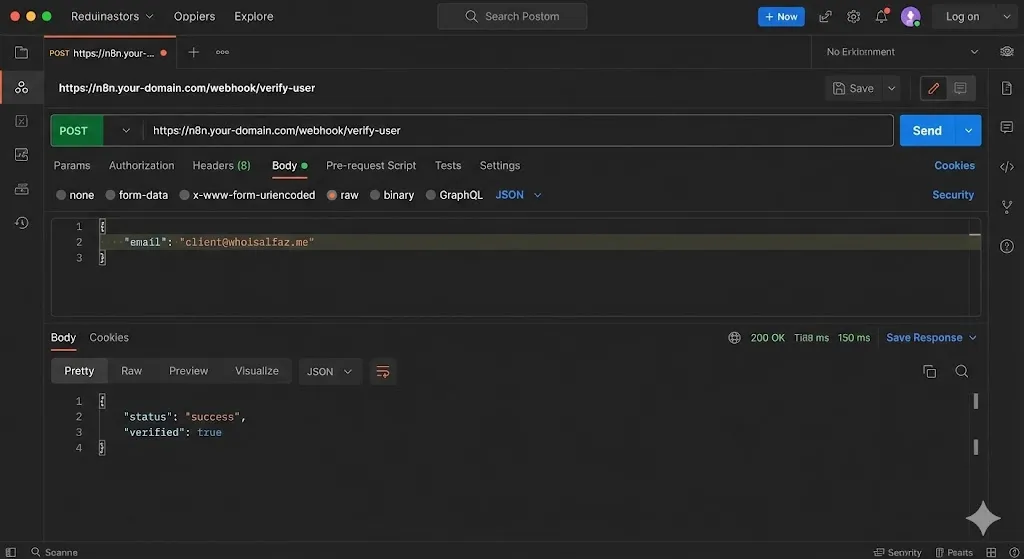Screen dimensions: 1024x559
Task: Open the help question mark in right sidebar
Action: [1006, 246]
